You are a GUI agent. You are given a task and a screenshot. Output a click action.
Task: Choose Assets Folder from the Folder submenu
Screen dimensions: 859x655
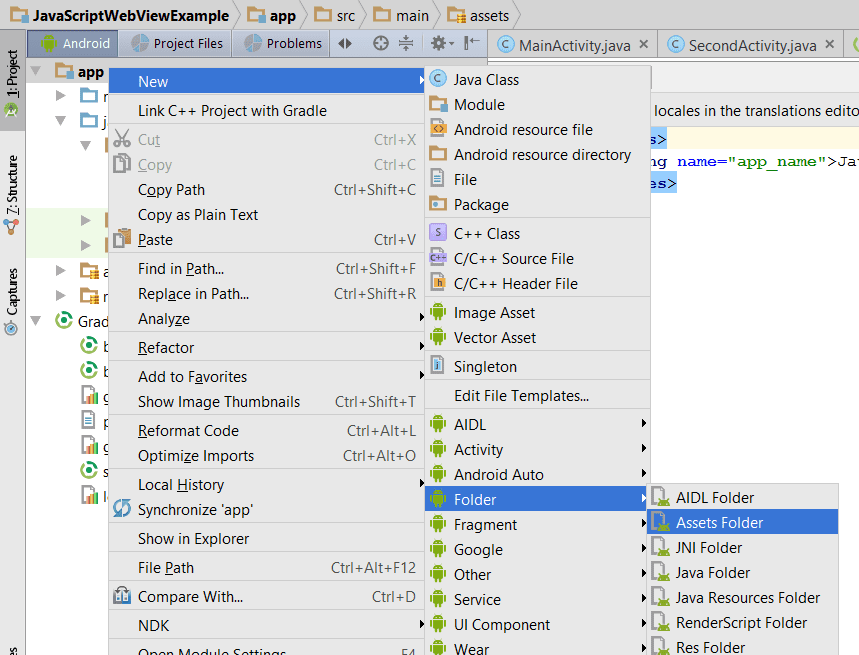click(x=743, y=523)
